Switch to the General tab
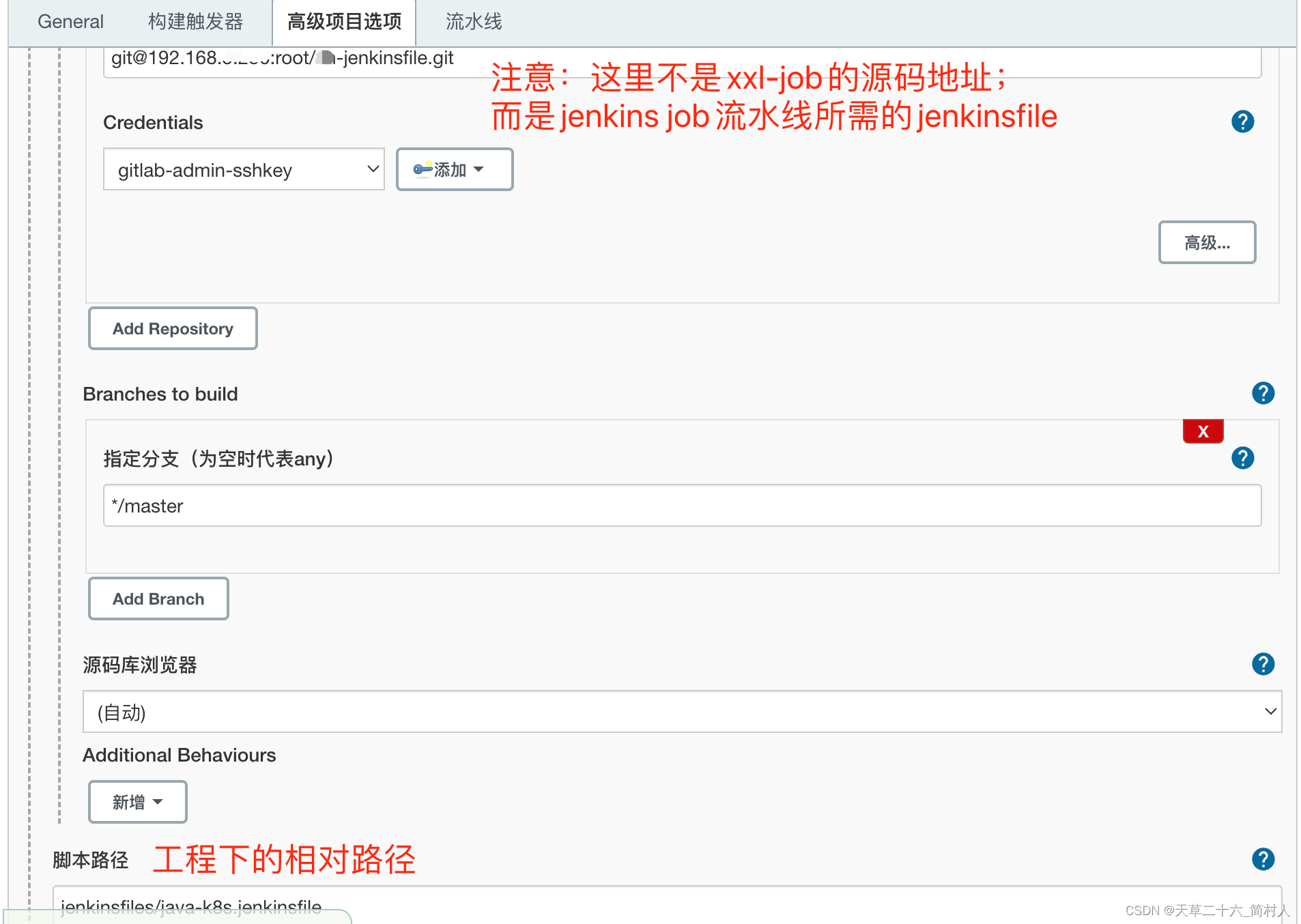1301x924 pixels. tap(70, 21)
